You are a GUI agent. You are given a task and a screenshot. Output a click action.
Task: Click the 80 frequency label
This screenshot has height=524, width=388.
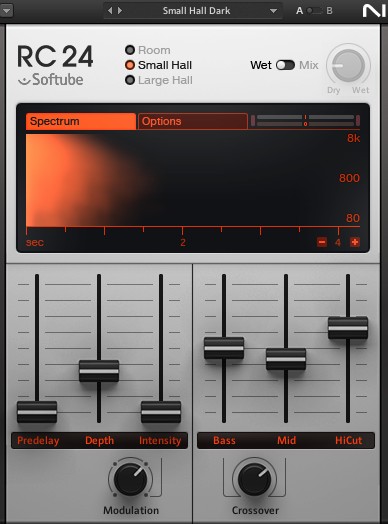tap(353, 218)
